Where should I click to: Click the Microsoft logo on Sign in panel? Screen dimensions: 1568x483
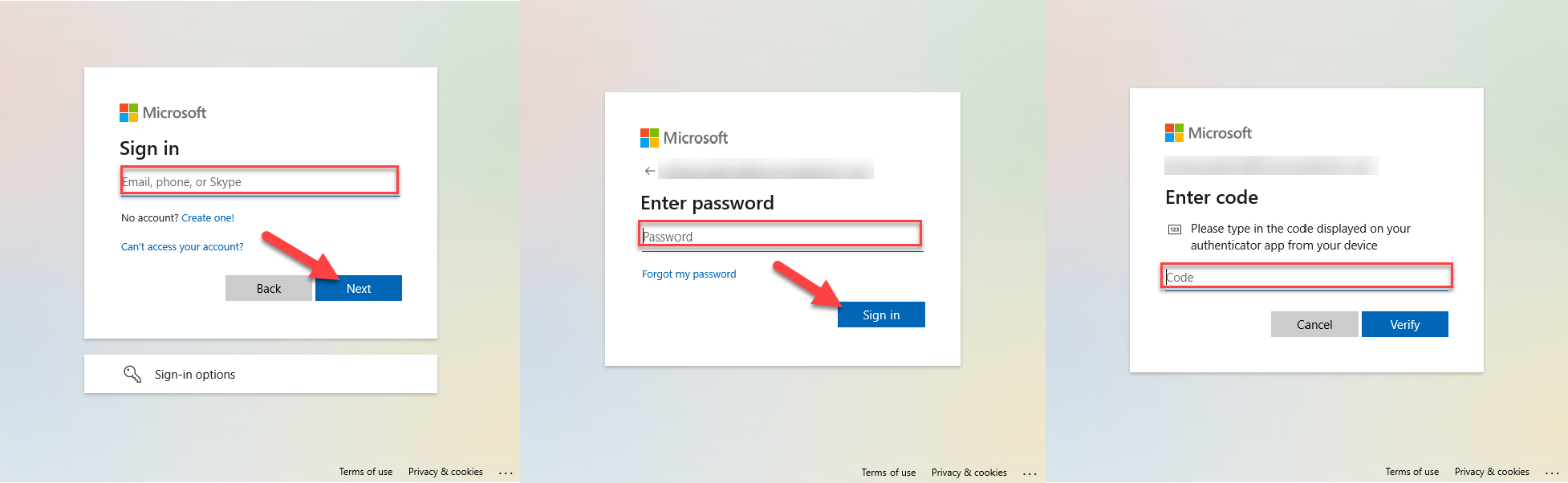coord(163,112)
